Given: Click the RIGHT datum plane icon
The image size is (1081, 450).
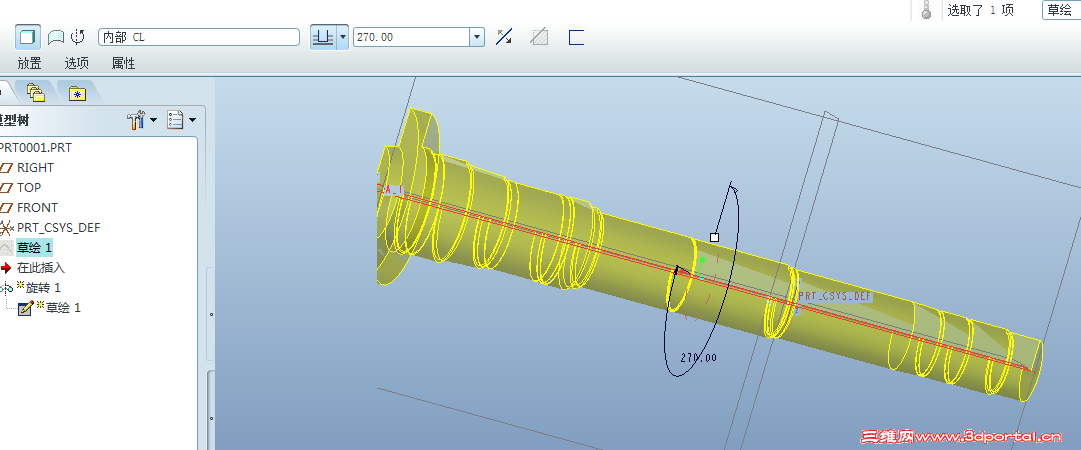Looking at the screenshot, I should (6, 167).
